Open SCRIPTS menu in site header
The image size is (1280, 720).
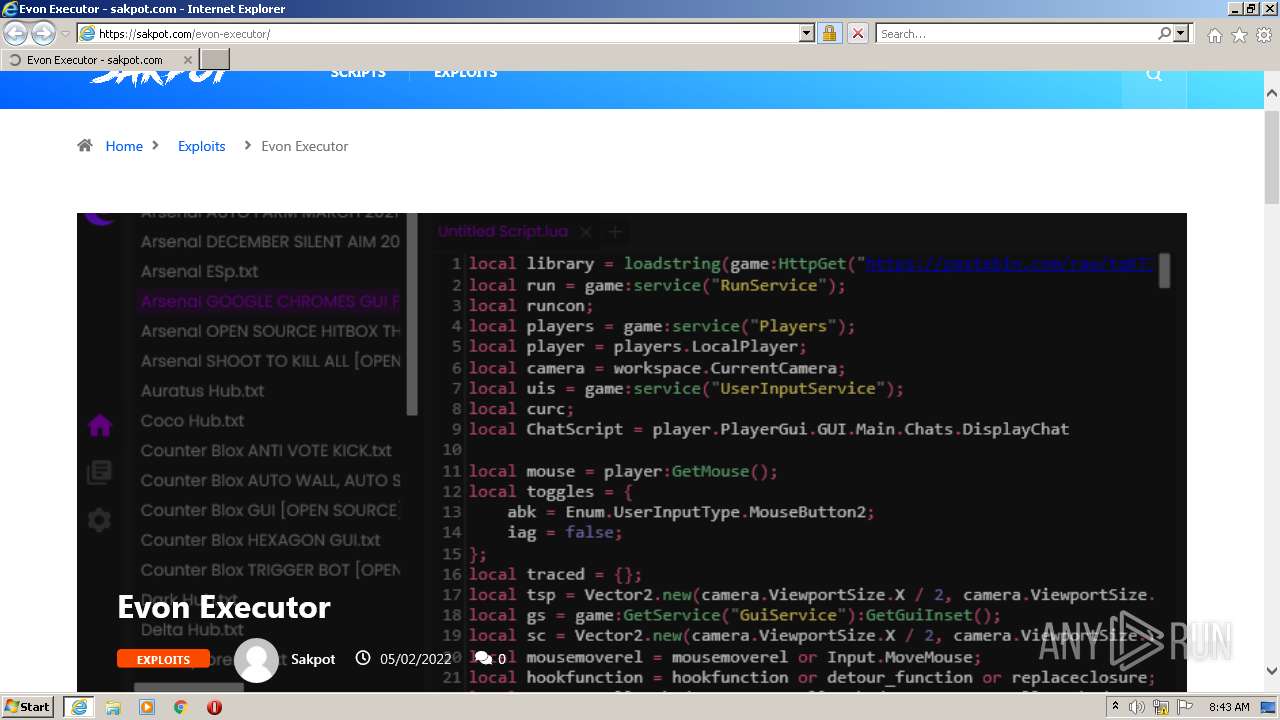[x=358, y=74]
